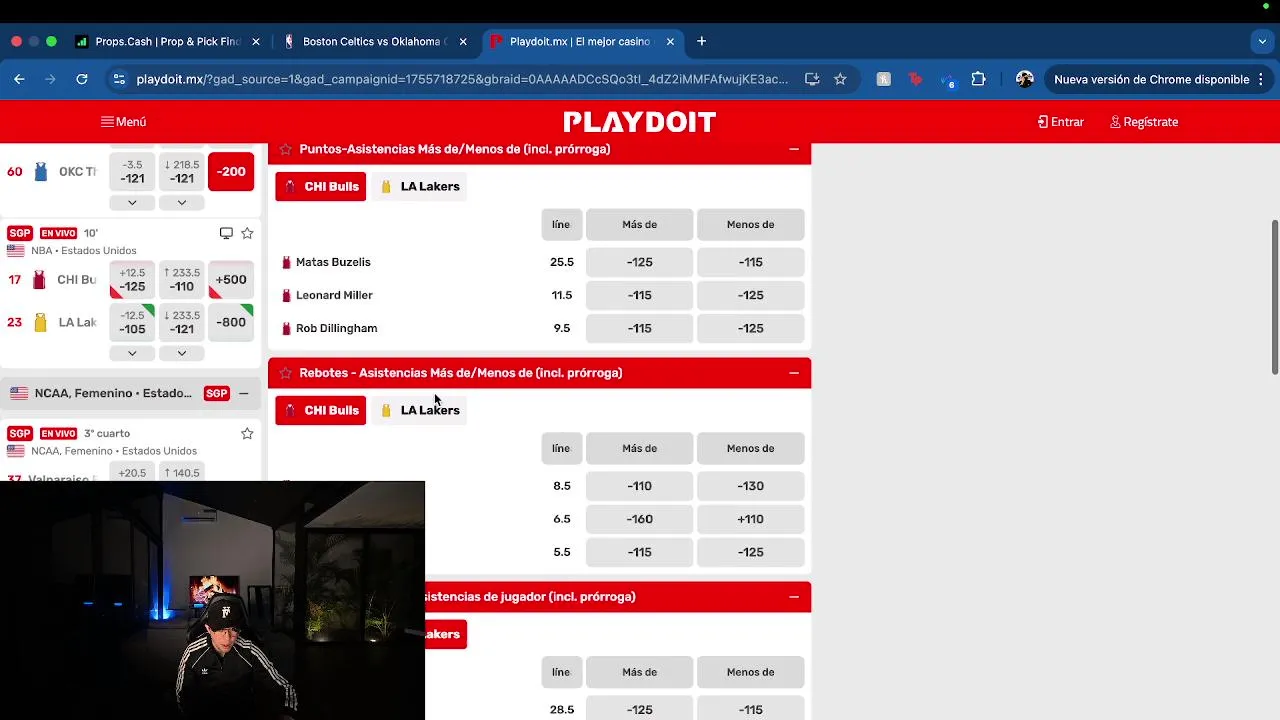The height and width of the screenshot is (720, 1280).
Task: Collapse the Puntos-Asistencias market section
Action: 794,149
